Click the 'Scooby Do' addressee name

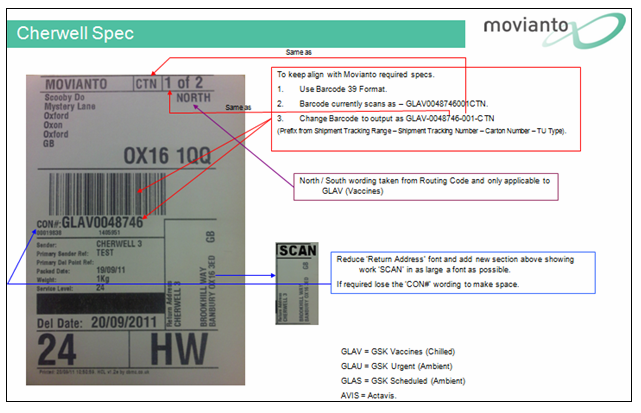click(x=65, y=97)
